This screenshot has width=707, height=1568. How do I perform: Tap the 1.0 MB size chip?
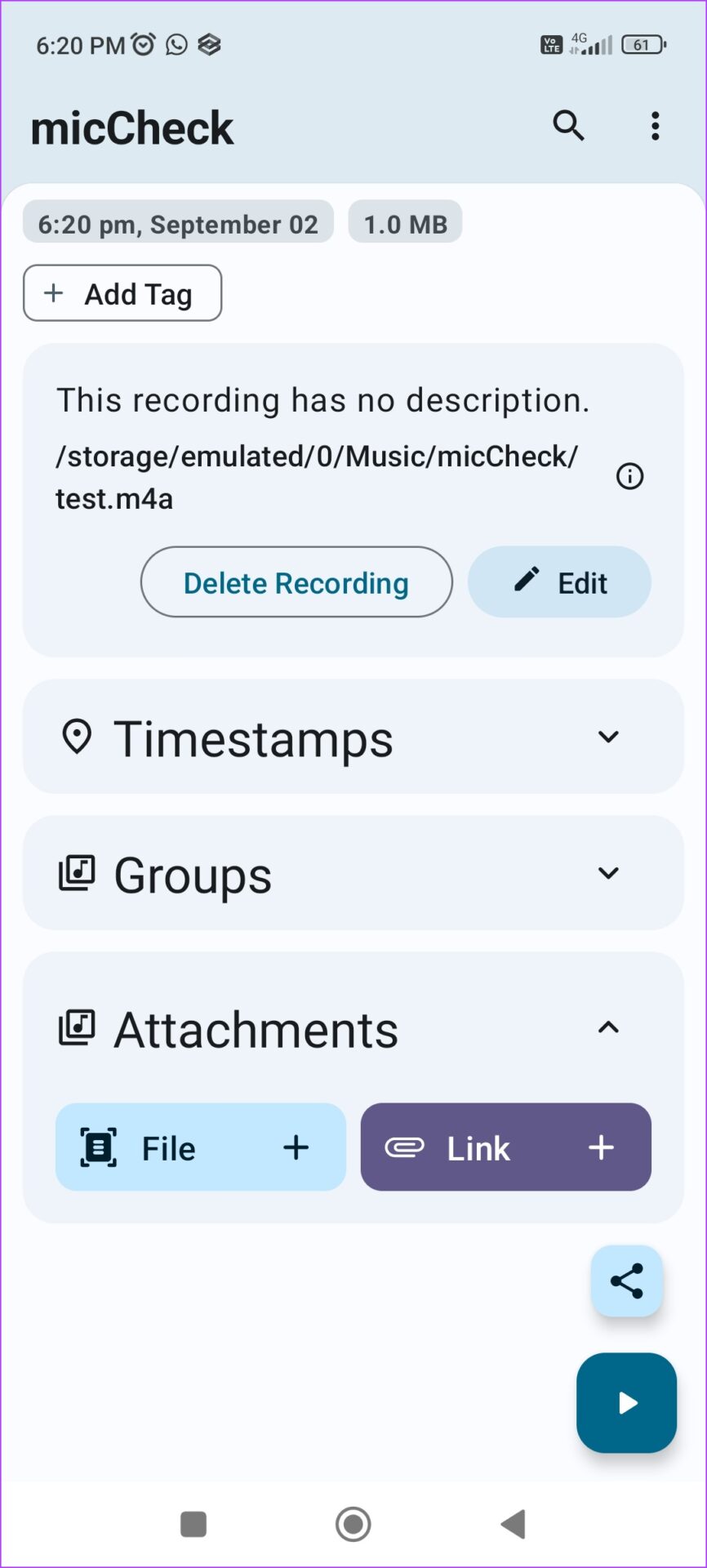(405, 224)
